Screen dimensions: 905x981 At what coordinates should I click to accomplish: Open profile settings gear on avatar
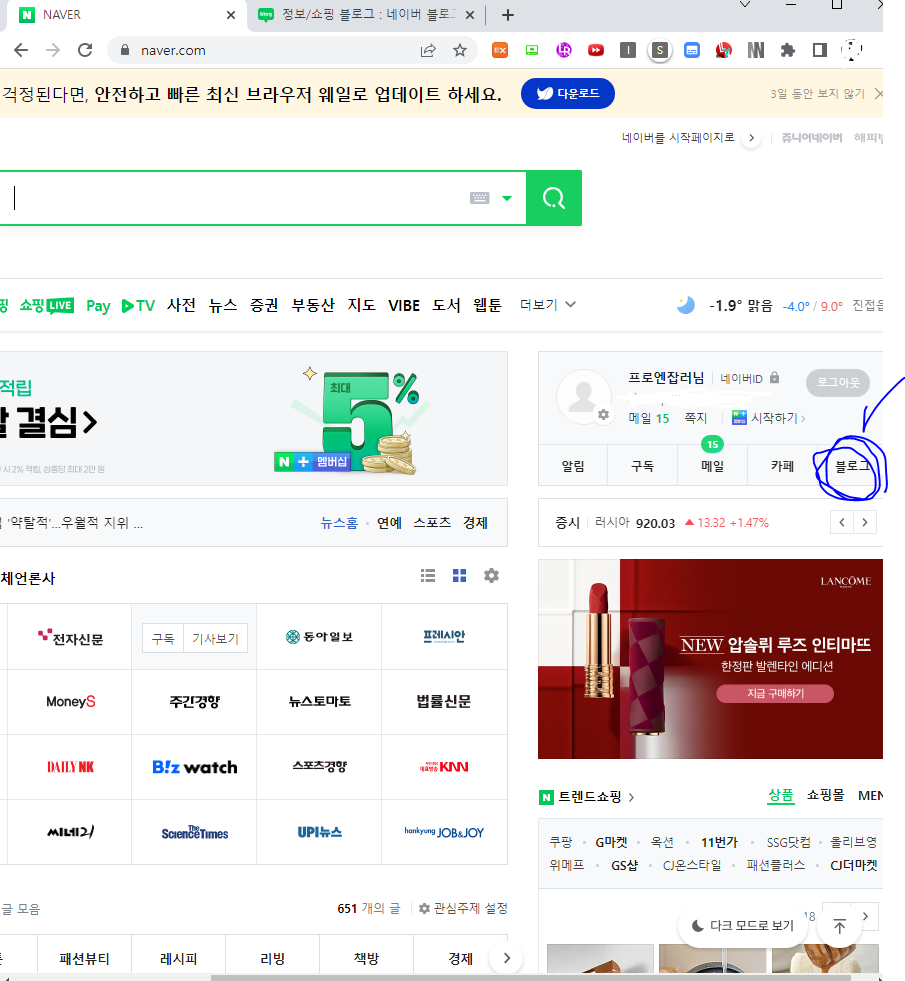(603, 415)
